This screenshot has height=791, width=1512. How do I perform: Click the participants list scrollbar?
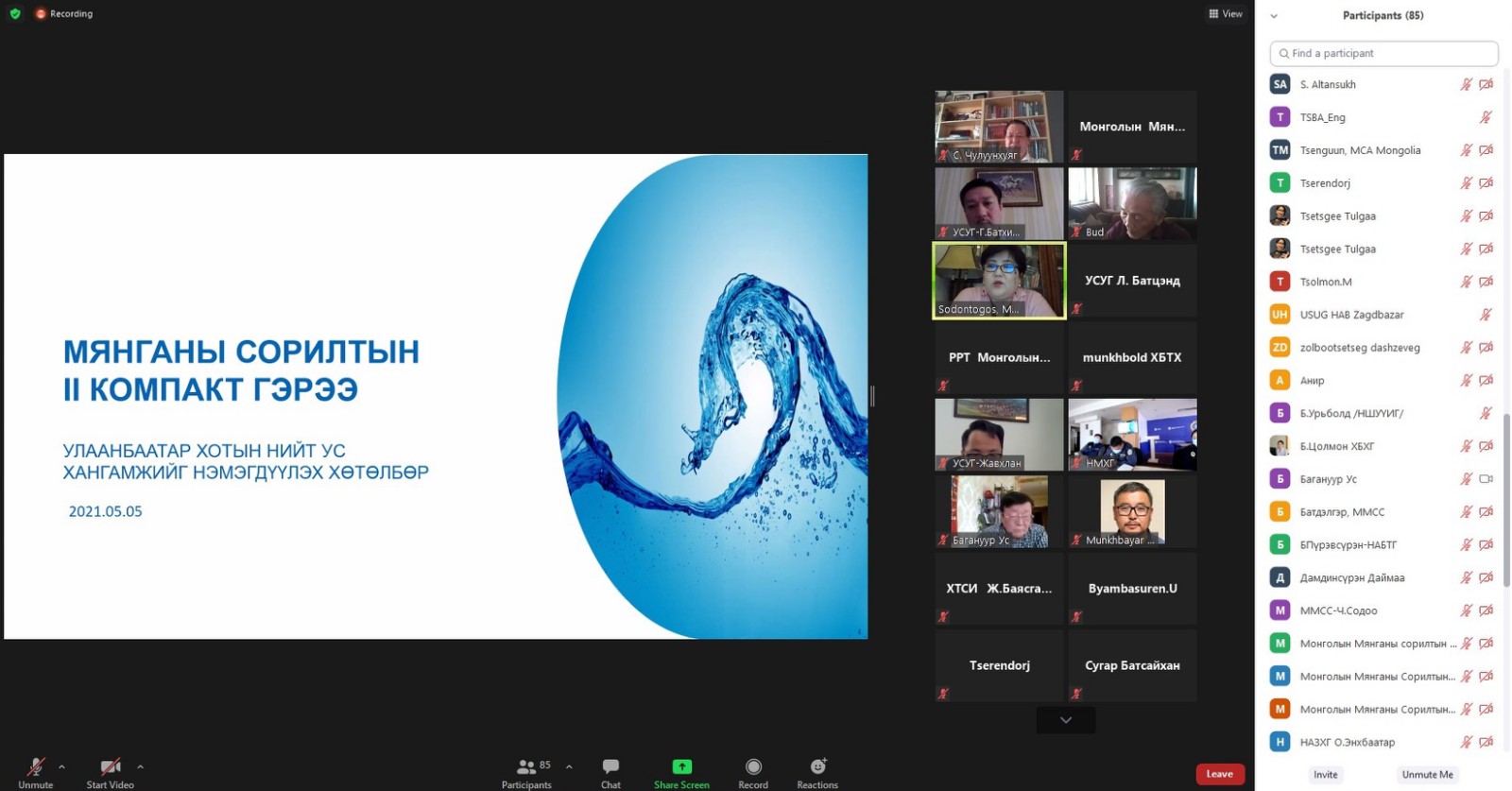(1505, 491)
